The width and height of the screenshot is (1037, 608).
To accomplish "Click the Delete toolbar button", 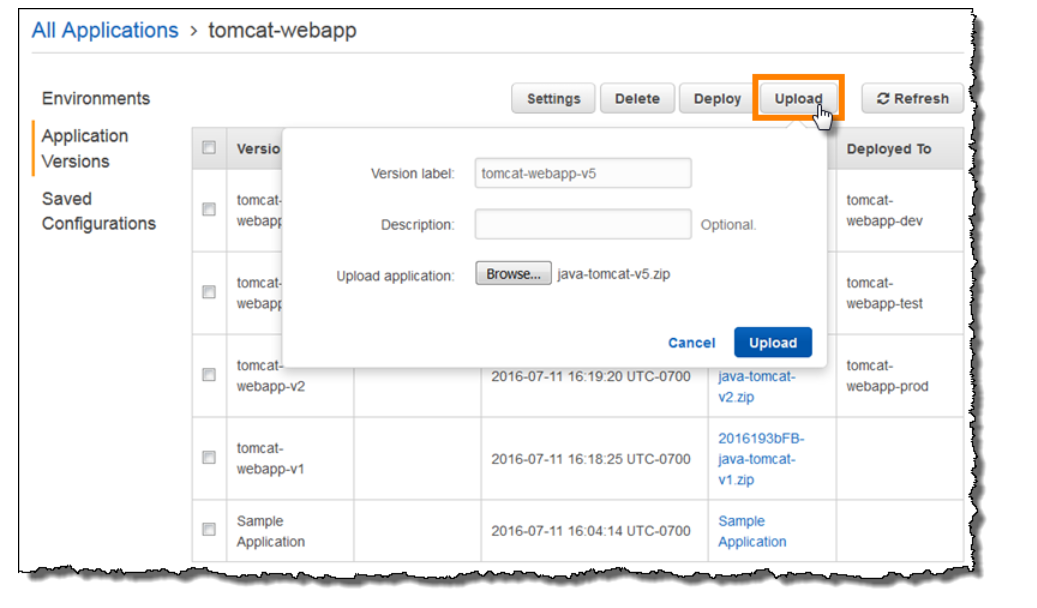I will click(637, 99).
